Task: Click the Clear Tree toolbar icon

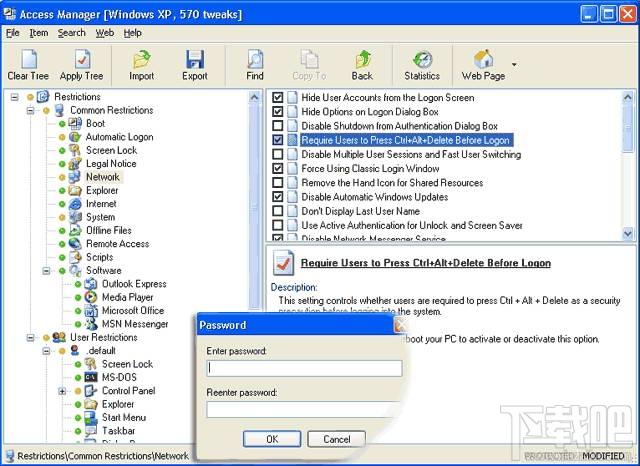Action: tap(29, 60)
